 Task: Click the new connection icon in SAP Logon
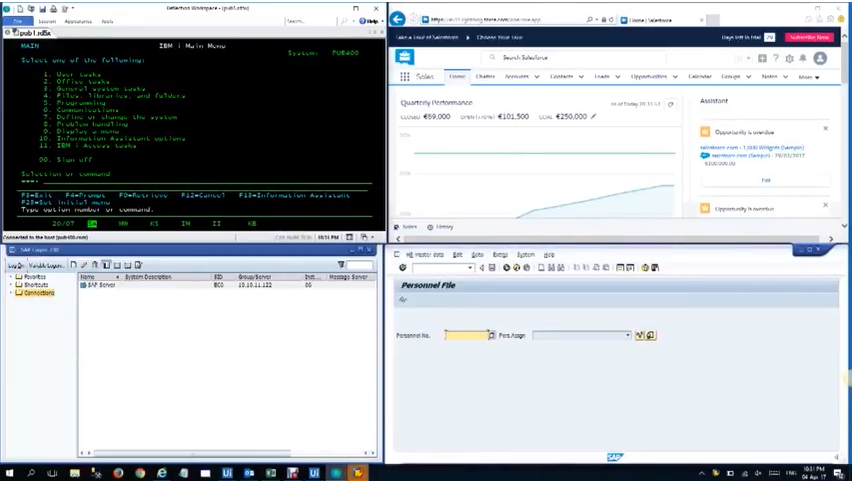coord(73,265)
